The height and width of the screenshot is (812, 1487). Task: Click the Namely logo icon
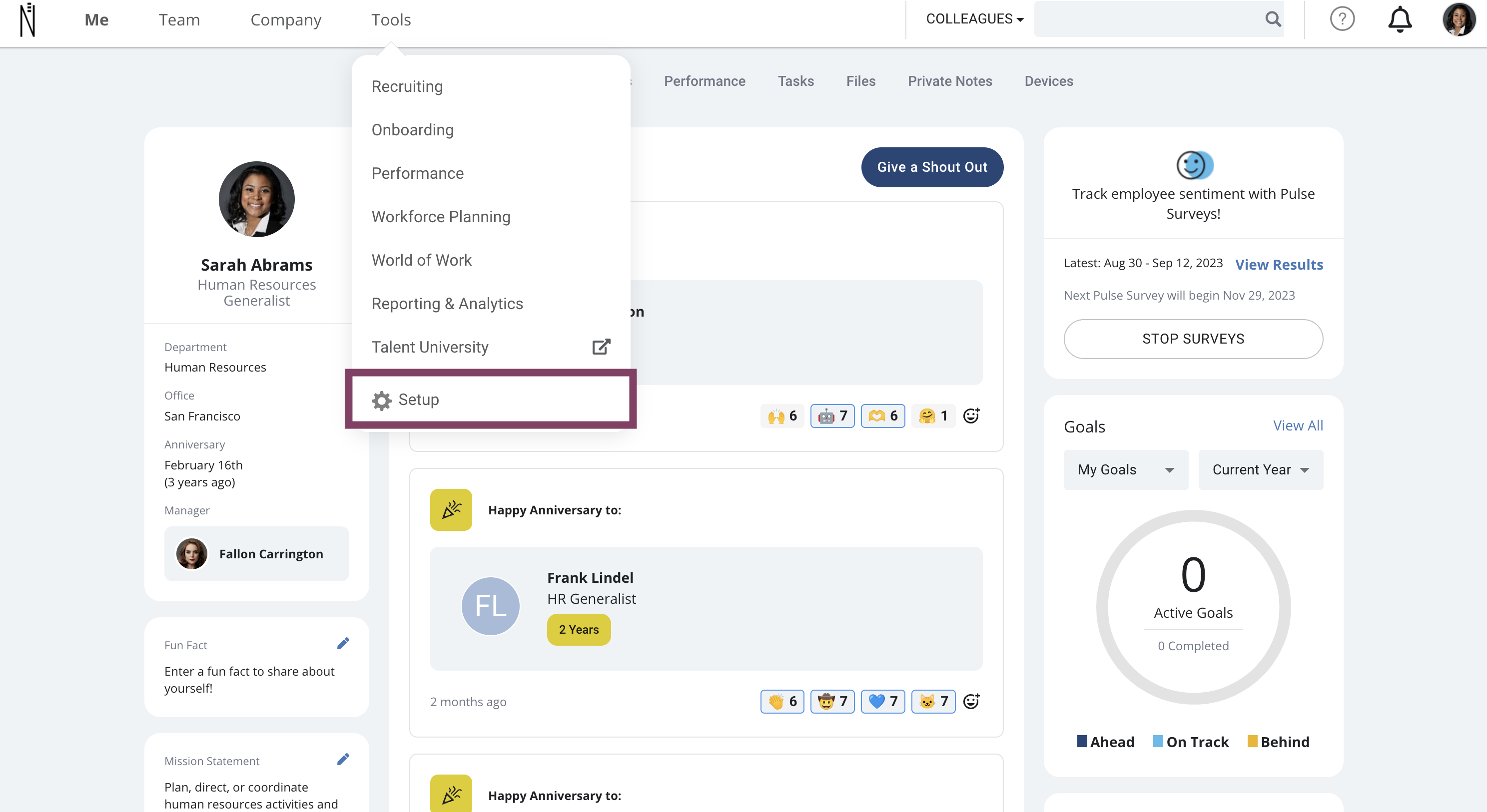click(27, 19)
